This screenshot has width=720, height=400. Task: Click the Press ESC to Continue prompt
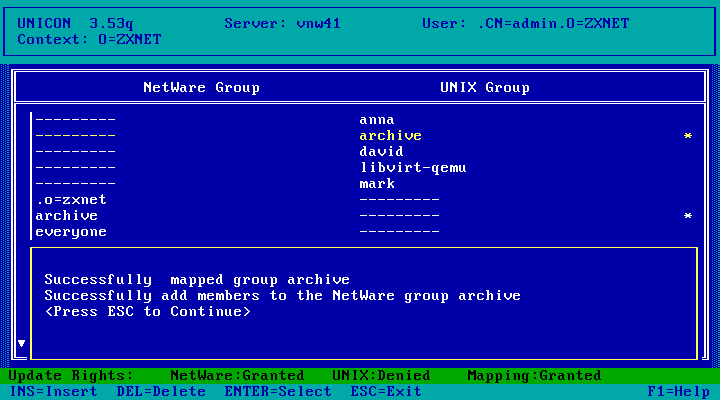(148, 312)
